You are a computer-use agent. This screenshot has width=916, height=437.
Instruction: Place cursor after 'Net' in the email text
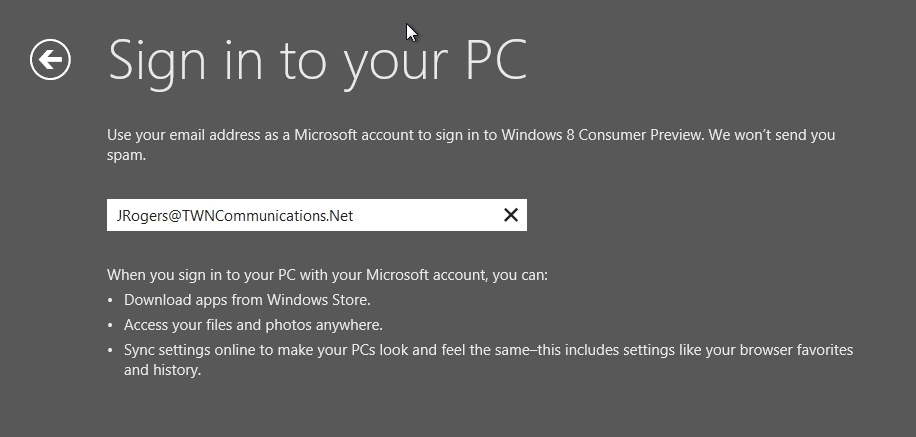354,216
